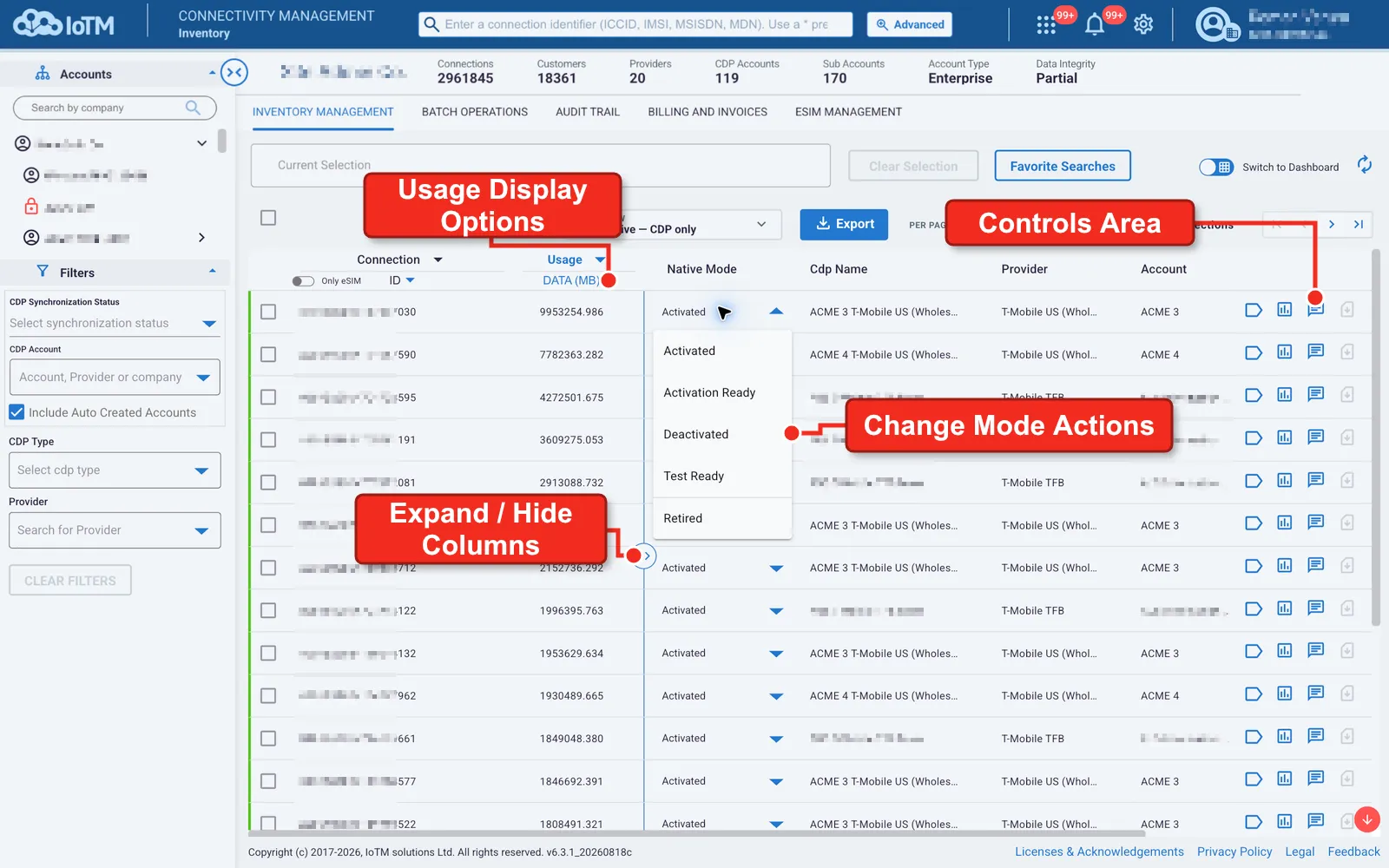Open the Privacy Policy link

(x=1234, y=852)
